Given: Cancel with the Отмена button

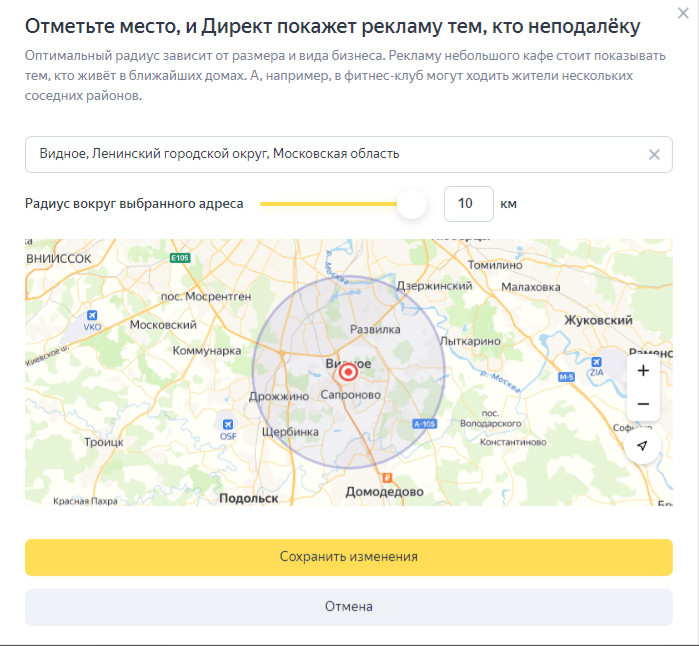Looking at the screenshot, I should click(x=349, y=607).
